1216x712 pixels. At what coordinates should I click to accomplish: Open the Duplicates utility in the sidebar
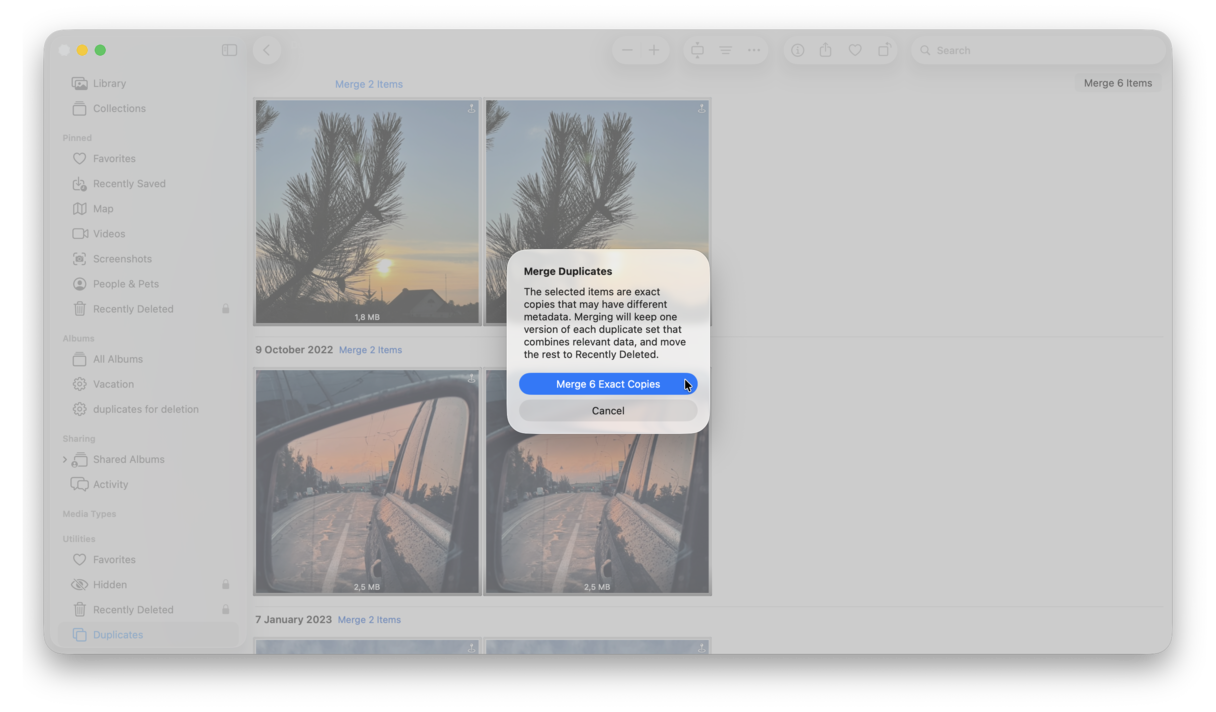pyautogui.click(x=118, y=633)
